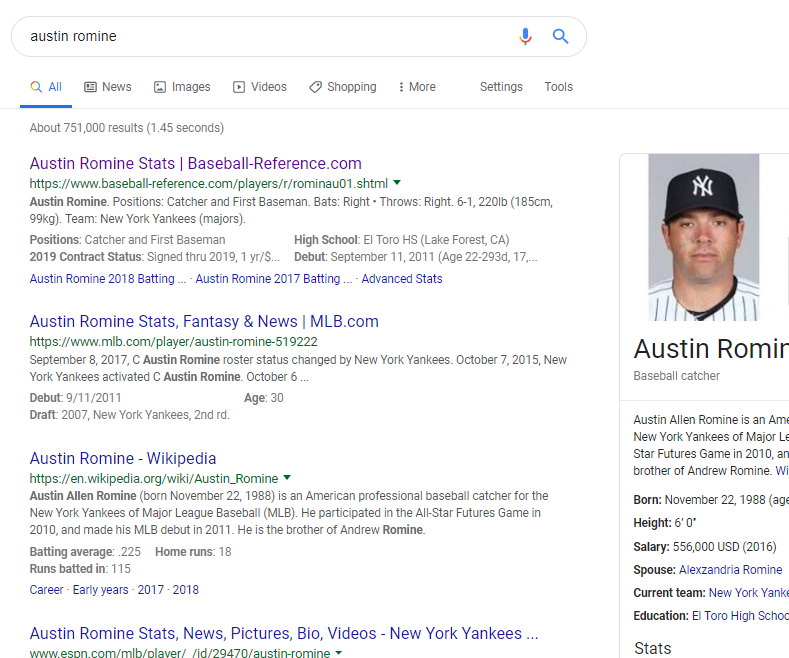Open the ESPN Austin Romine Stats result
The width and height of the screenshot is (789, 658).
point(284,633)
